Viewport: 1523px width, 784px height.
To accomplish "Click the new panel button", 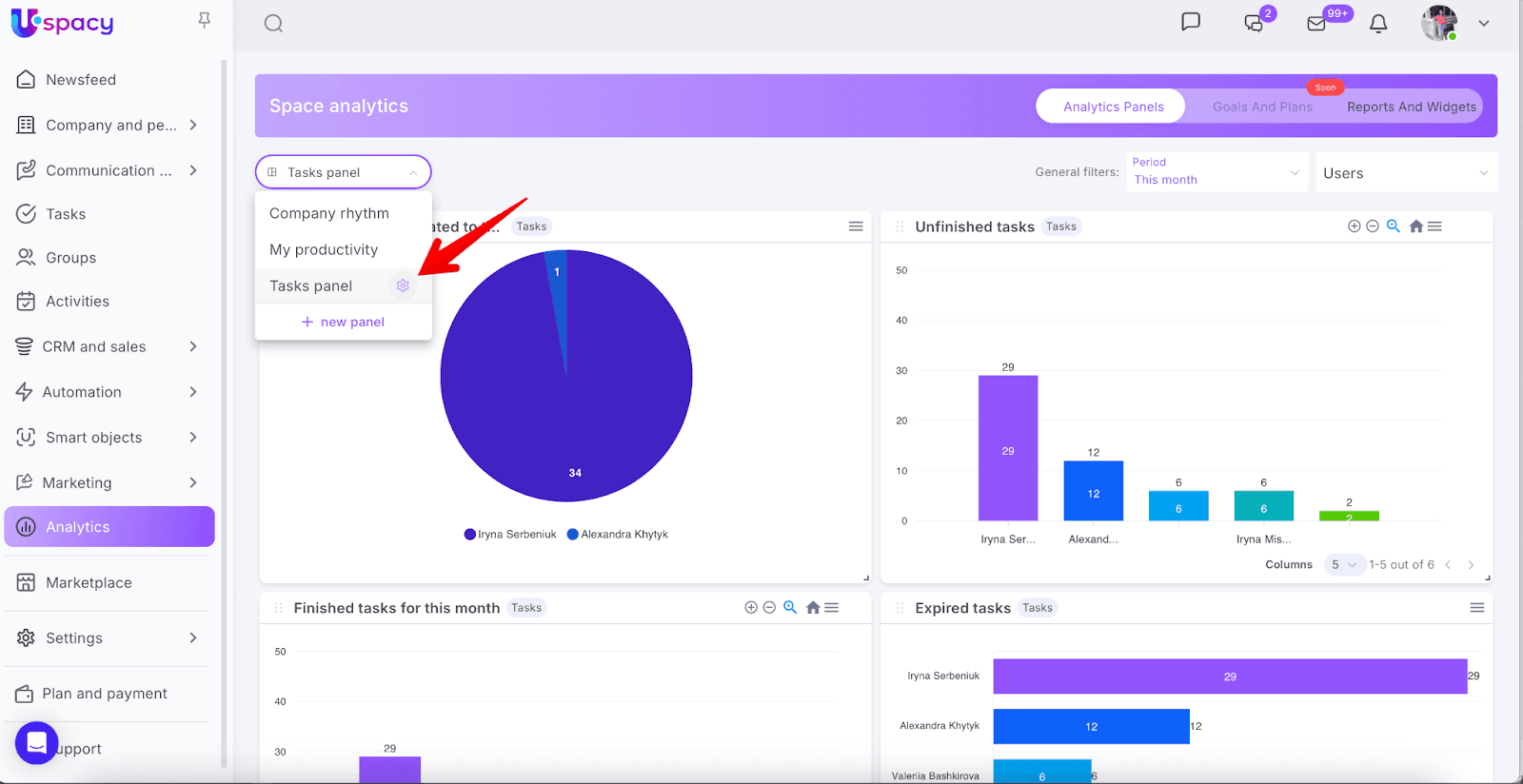I will click(344, 323).
